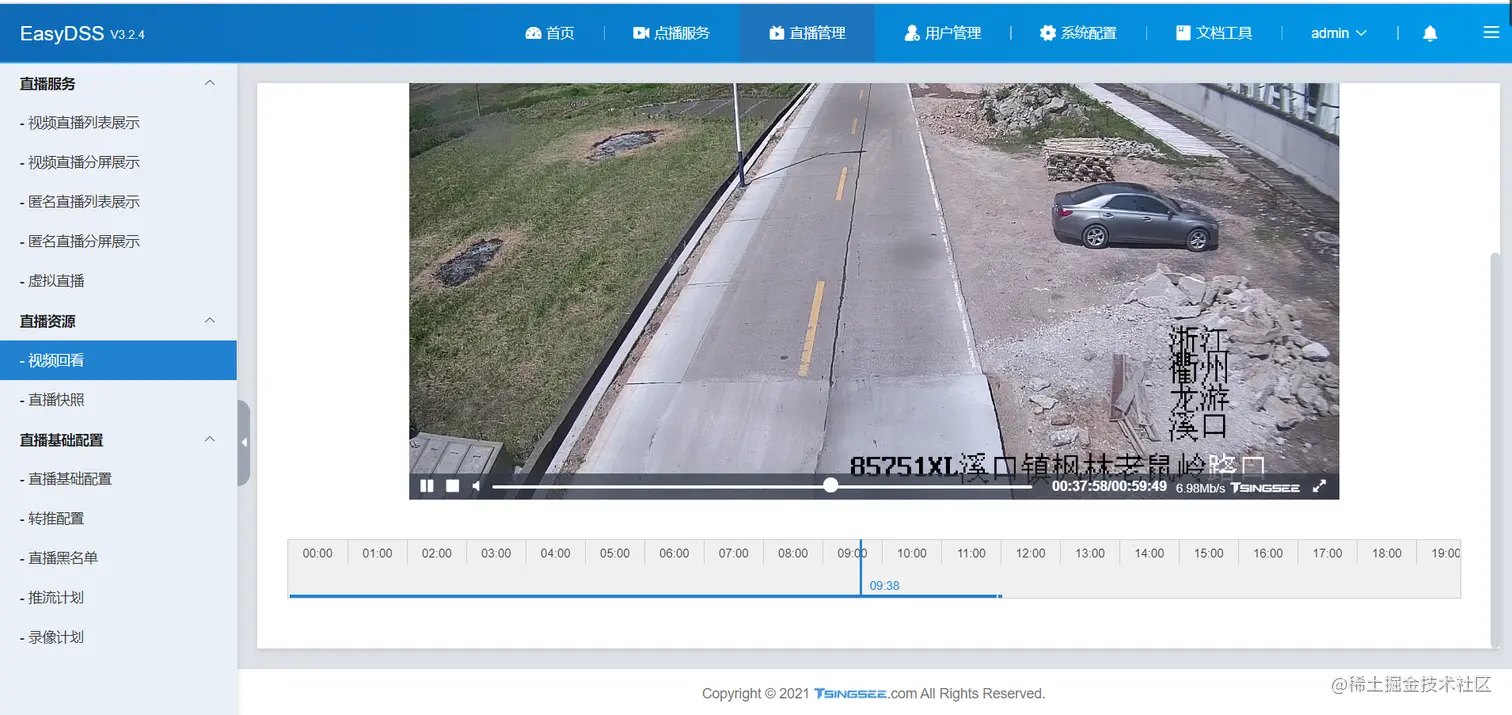Jump to 03:00 on the timeline

tap(496, 553)
